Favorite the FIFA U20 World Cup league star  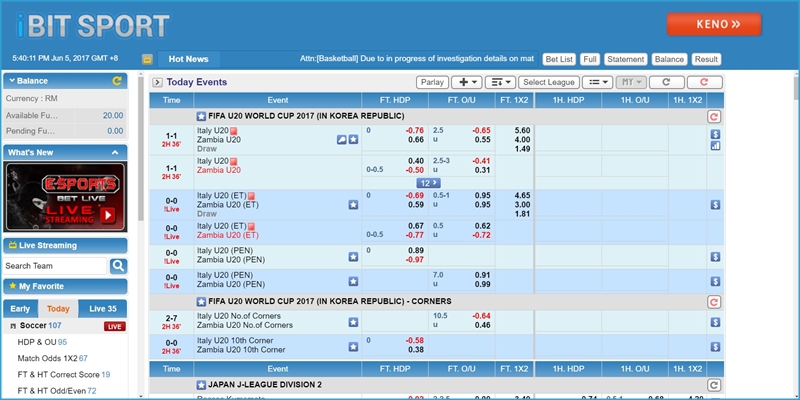201,117
